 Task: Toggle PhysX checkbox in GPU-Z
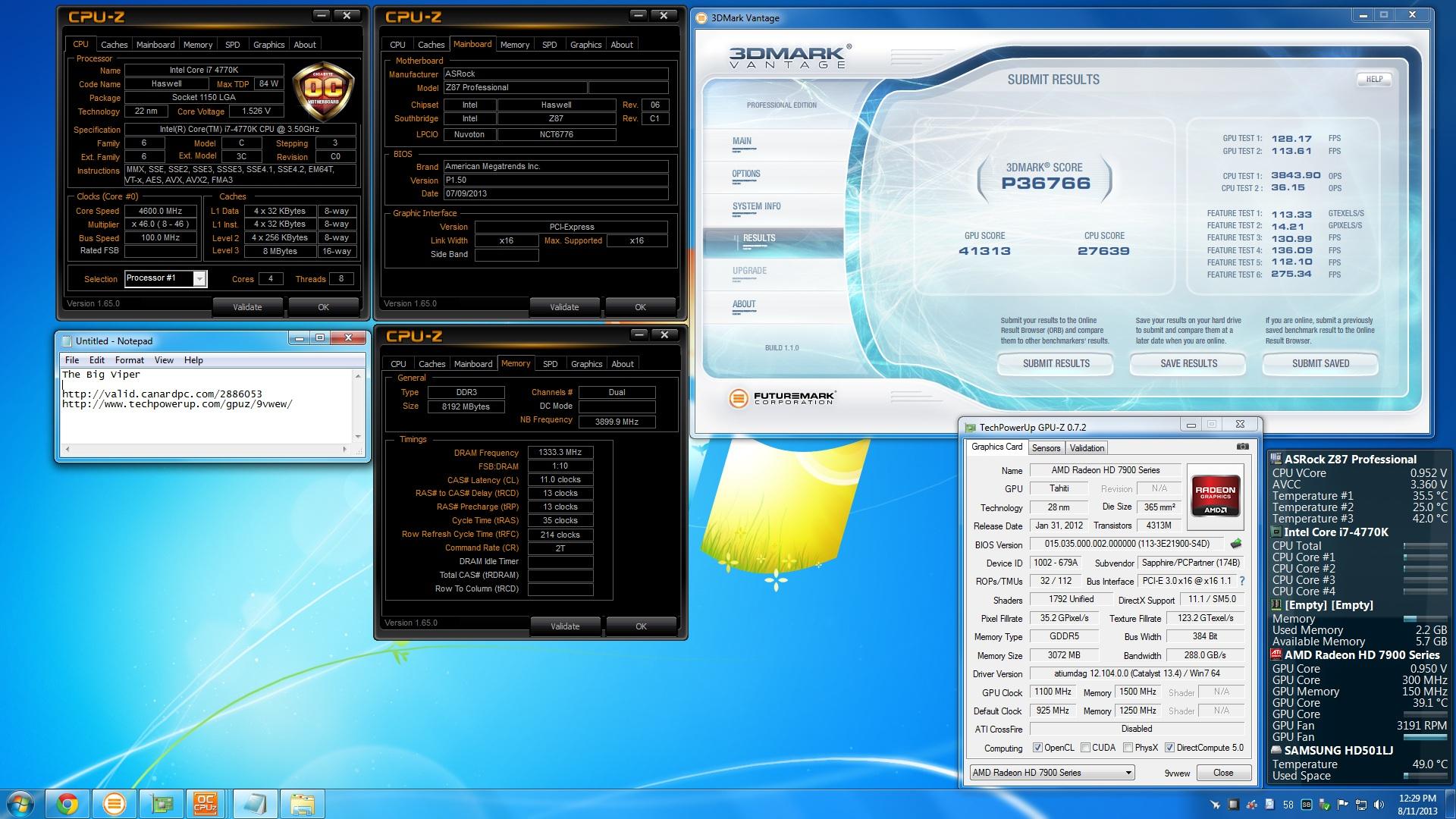point(1128,748)
